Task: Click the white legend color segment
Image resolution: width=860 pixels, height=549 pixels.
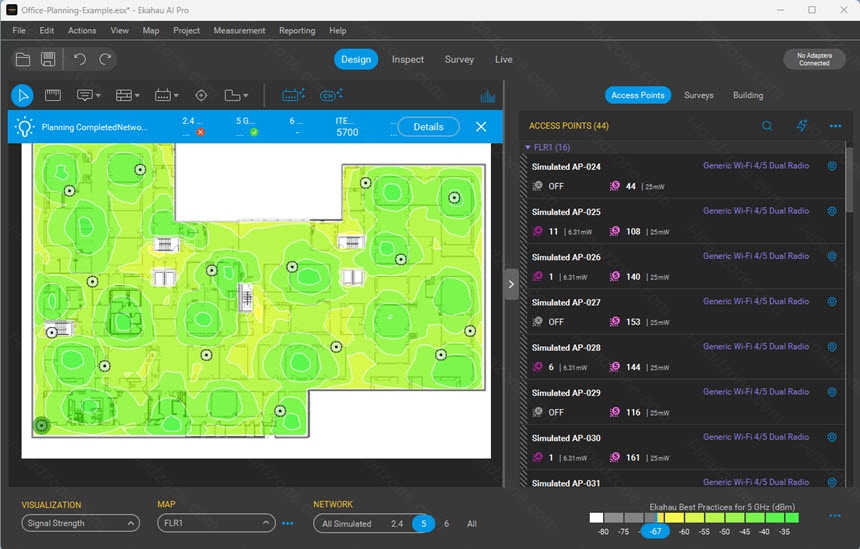Action: (596, 517)
